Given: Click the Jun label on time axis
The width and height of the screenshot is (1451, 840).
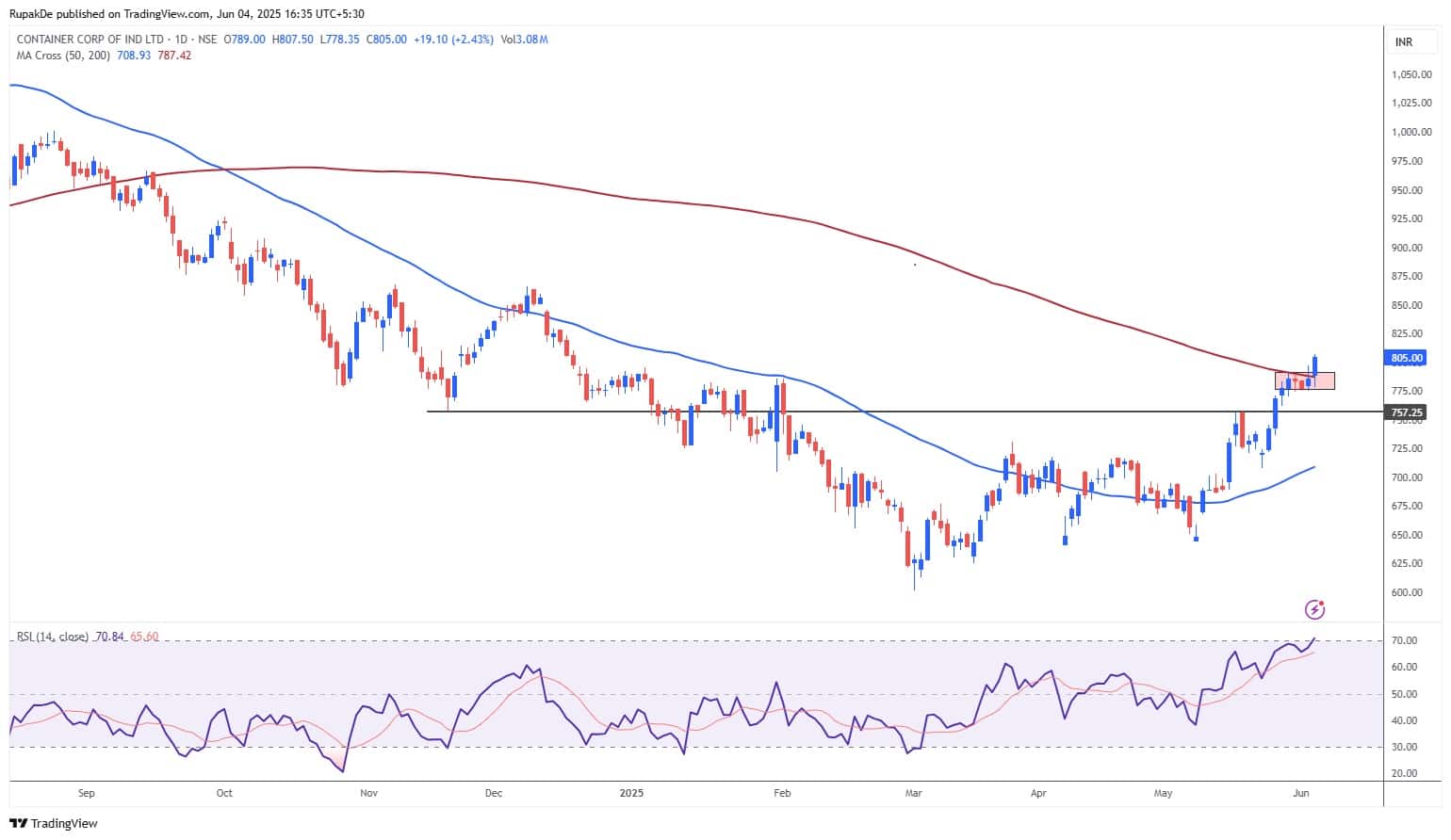Looking at the screenshot, I should [x=1300, y=793].
